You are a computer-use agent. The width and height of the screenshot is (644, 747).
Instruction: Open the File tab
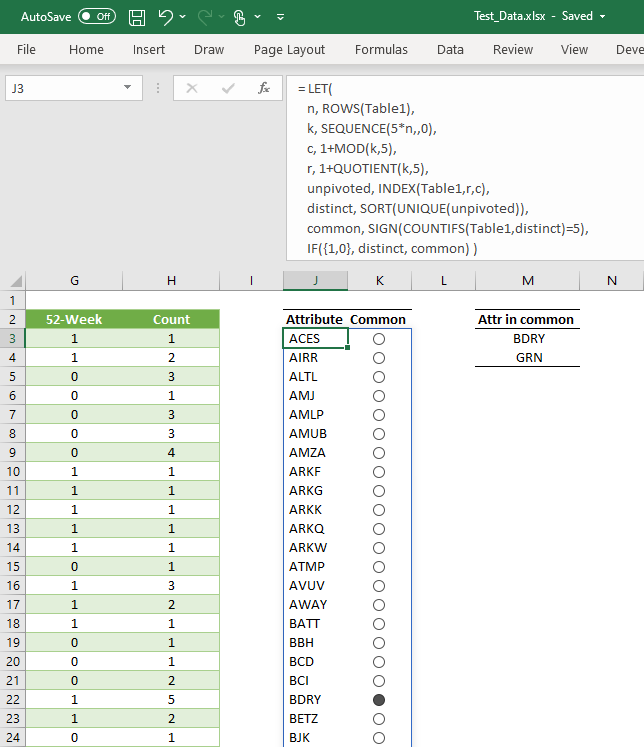point(26,50)
